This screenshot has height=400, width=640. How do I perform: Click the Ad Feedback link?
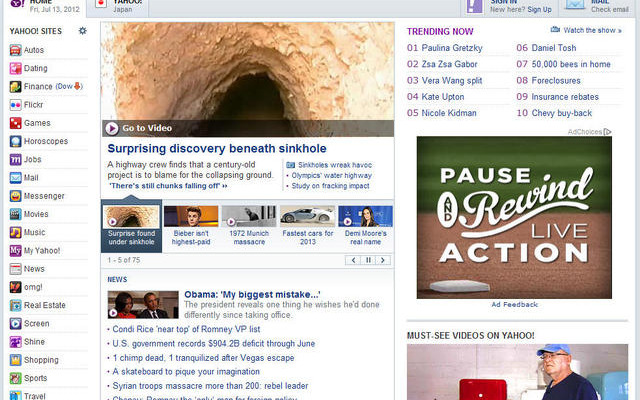(515, 304)
